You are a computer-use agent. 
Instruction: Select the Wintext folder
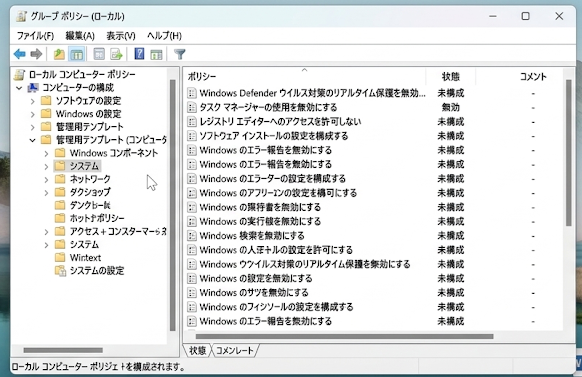click(x=85, y=258)
